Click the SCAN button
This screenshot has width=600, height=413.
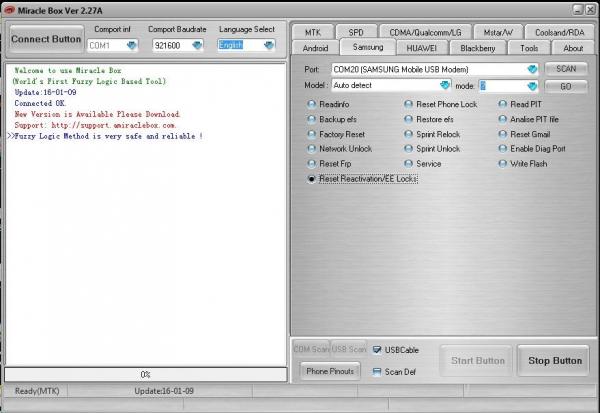[566, 69]
